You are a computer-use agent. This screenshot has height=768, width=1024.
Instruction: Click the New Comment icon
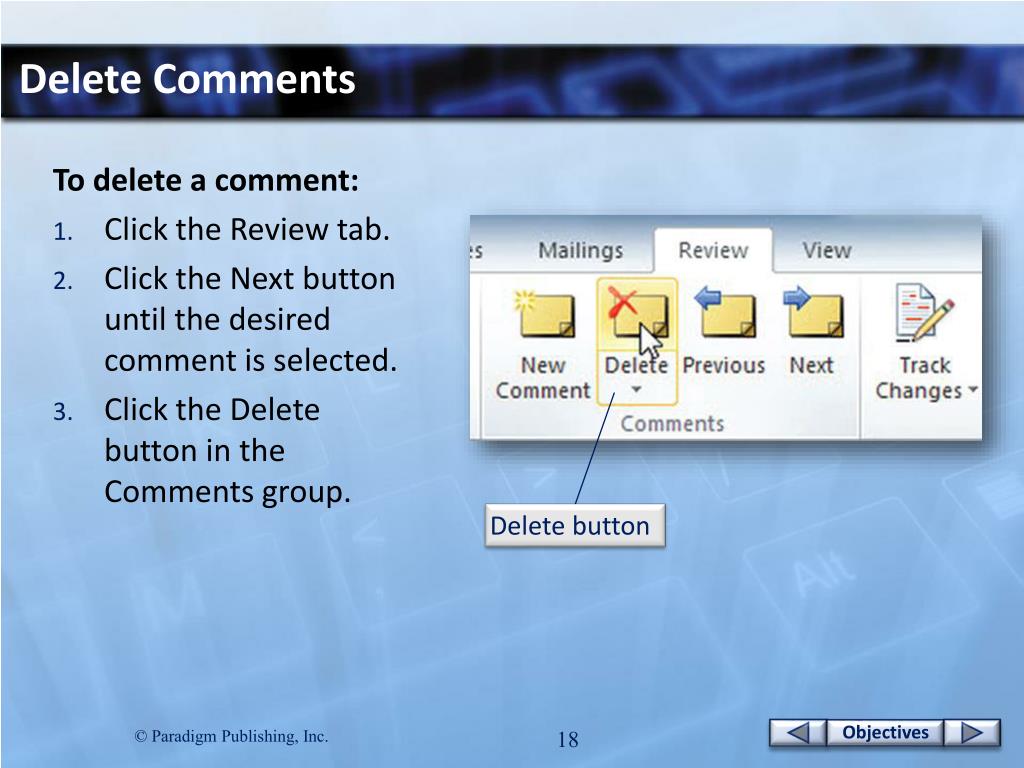545,315
